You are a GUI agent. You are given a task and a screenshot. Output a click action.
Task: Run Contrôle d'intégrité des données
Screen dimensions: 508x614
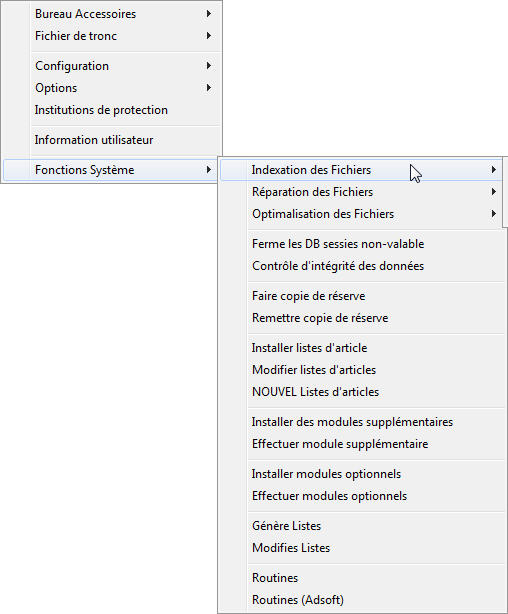(x=362, y=266)
